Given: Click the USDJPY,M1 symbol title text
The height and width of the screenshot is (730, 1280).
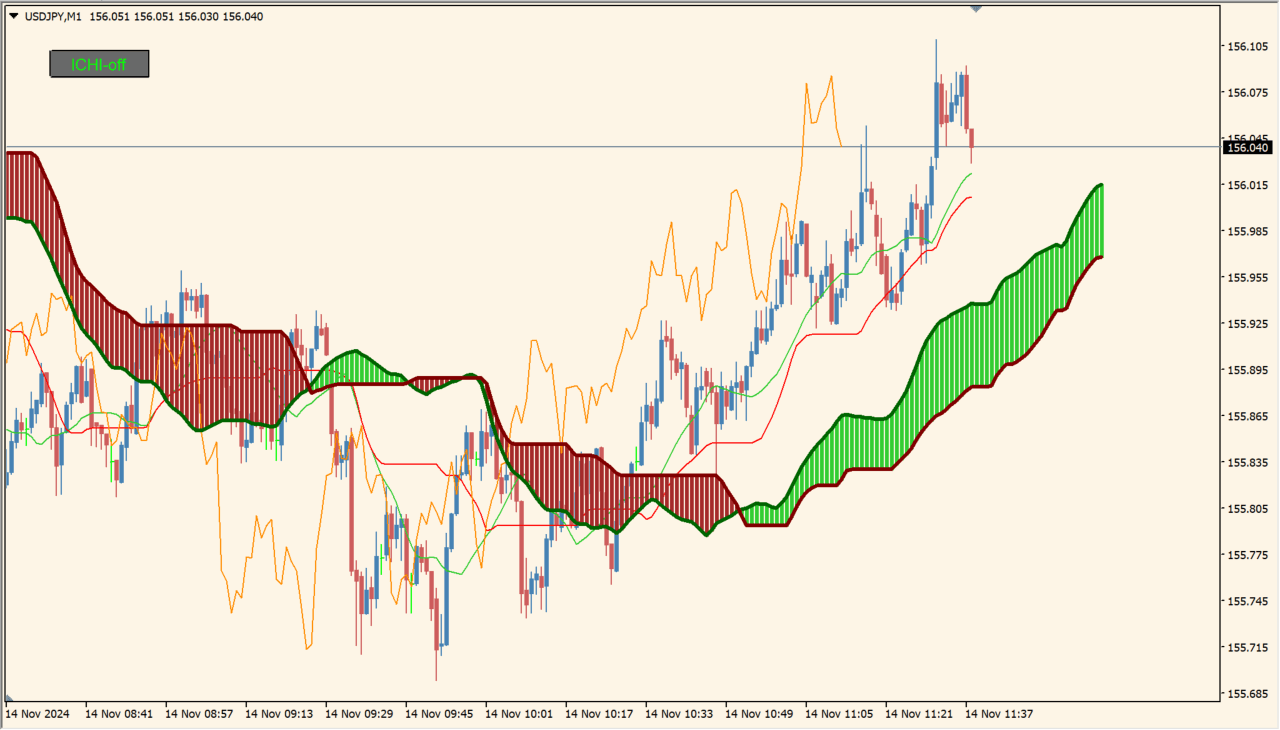Looking at the screenshot, I should pyautogui.click(x=53, y=16).
